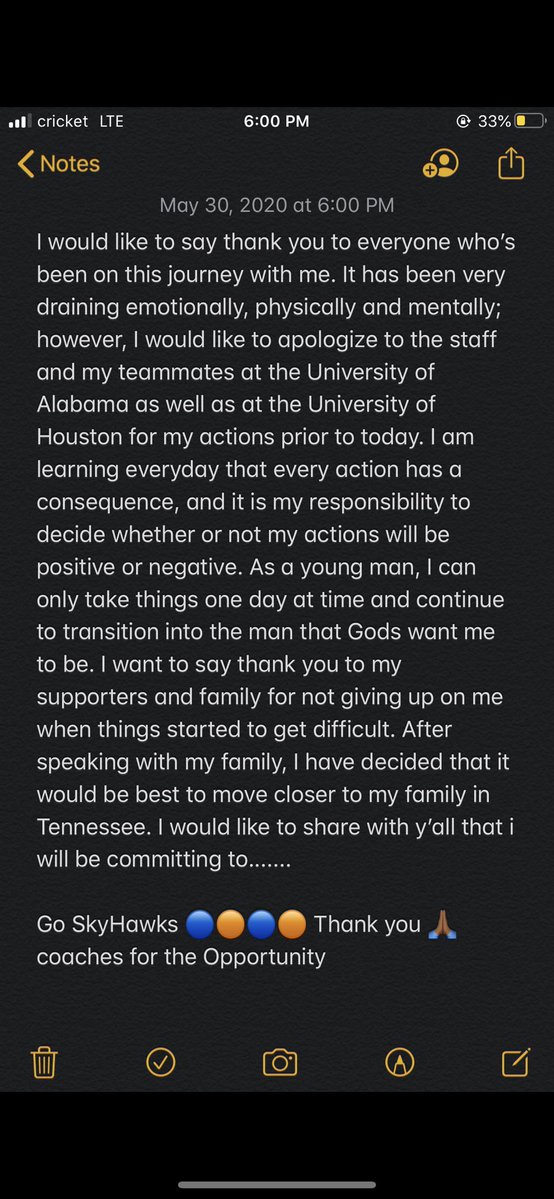
Task: Open the camera icon in bottom toolbar
Action: 279,1062
